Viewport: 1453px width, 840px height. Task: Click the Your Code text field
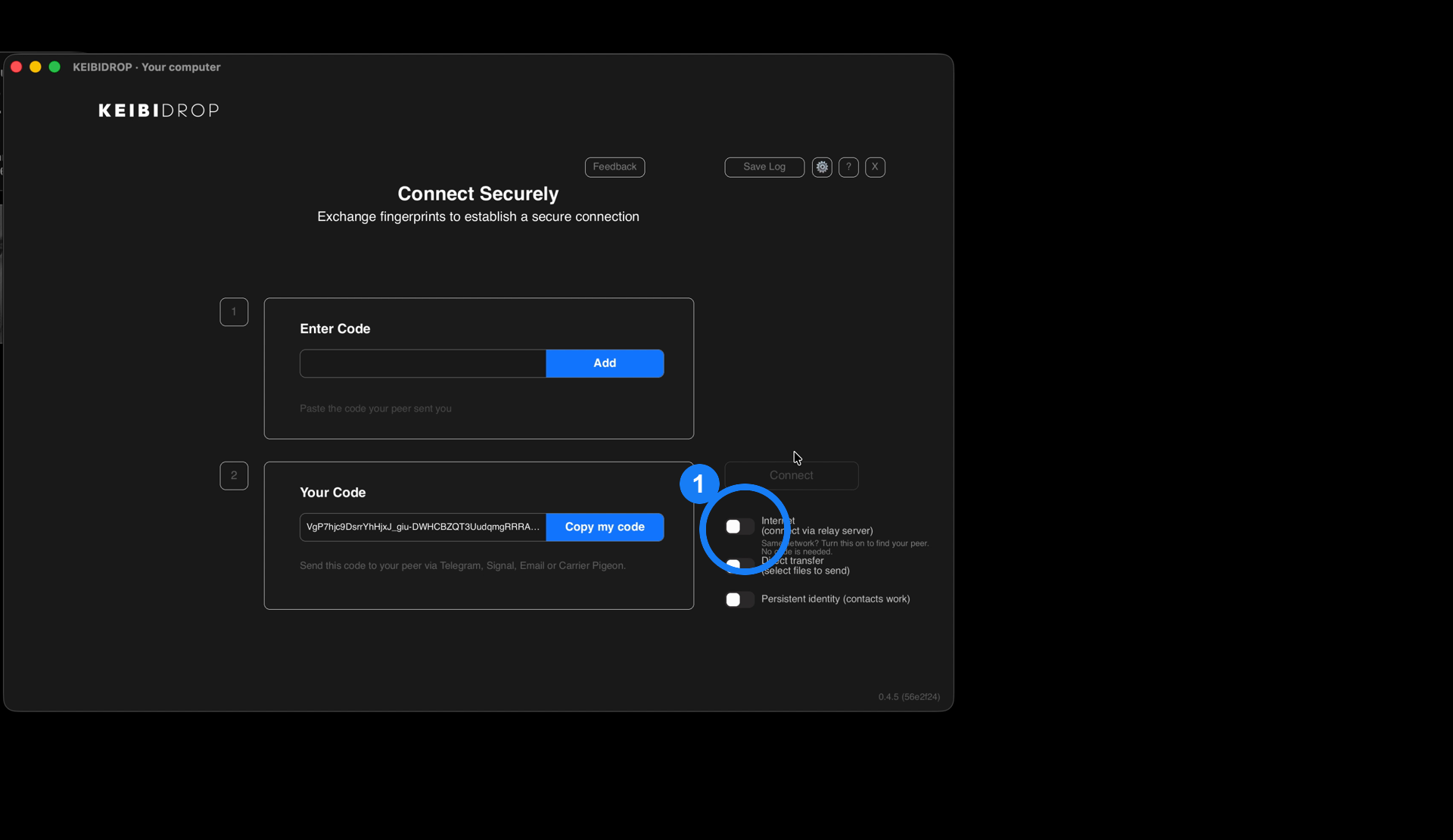tap(423, 527)
